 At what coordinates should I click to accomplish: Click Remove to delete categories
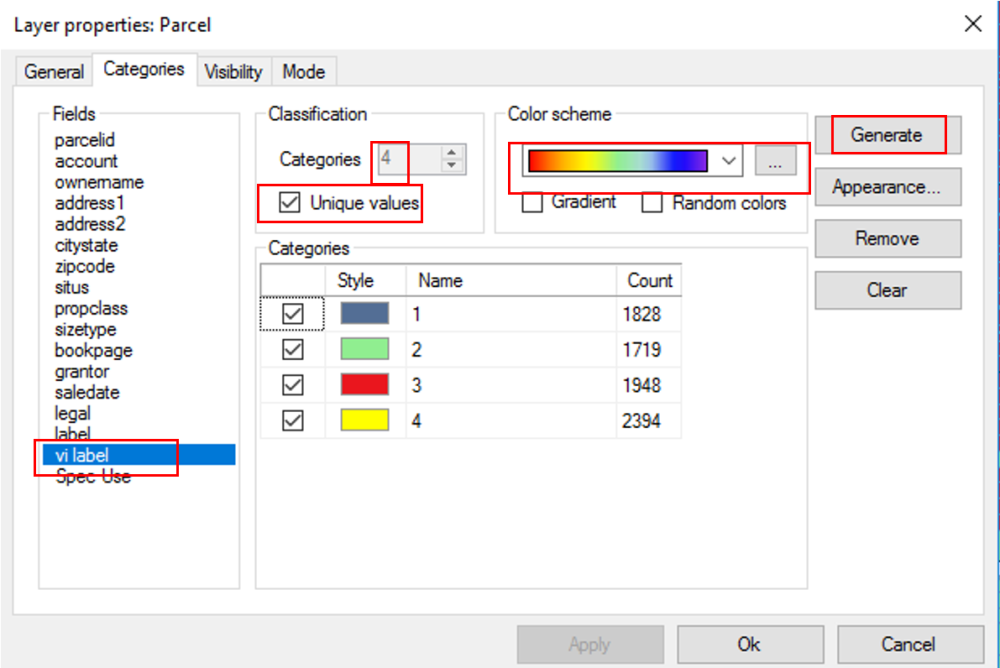[887, 238]
